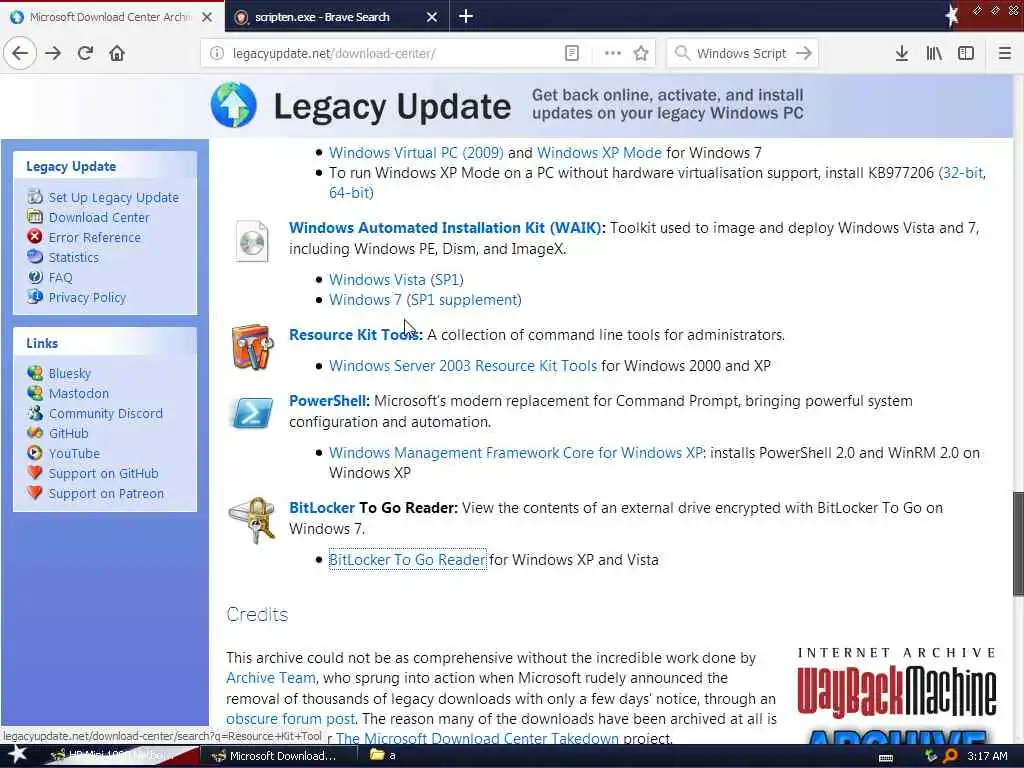Click Windows XP Mode link
The height and width of the screenshot is (768, 1024).
coord(599,153)
